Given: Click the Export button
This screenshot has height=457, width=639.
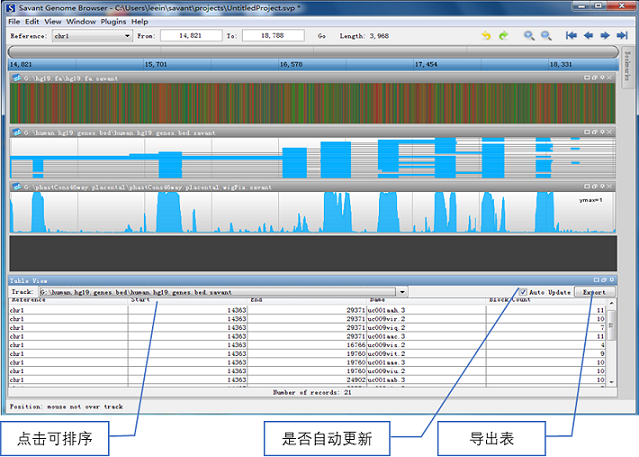Looking at the screenshot, I should (595, 293).
